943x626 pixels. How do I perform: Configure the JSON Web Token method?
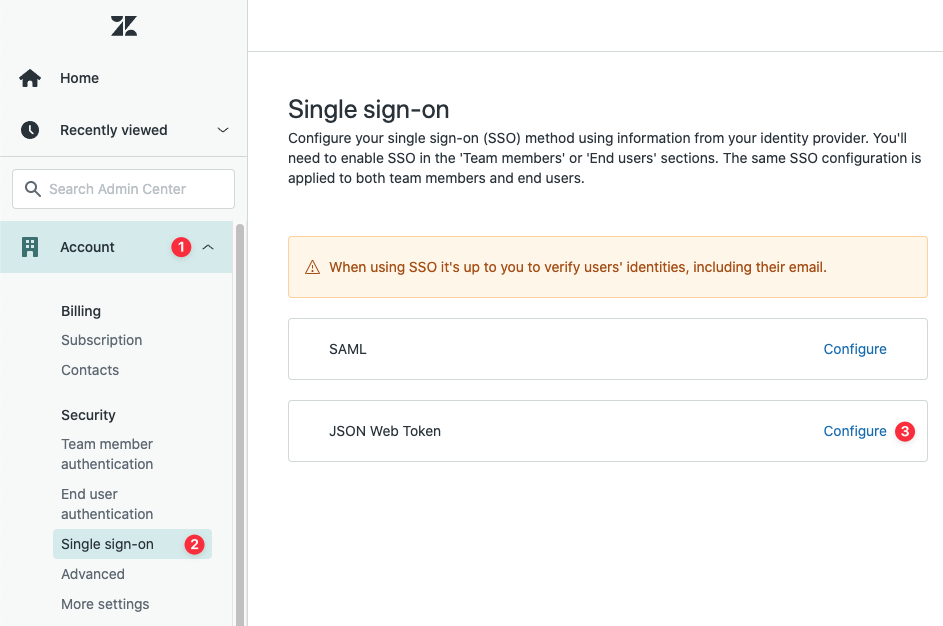pyautogui.click(x=854, y=431)
